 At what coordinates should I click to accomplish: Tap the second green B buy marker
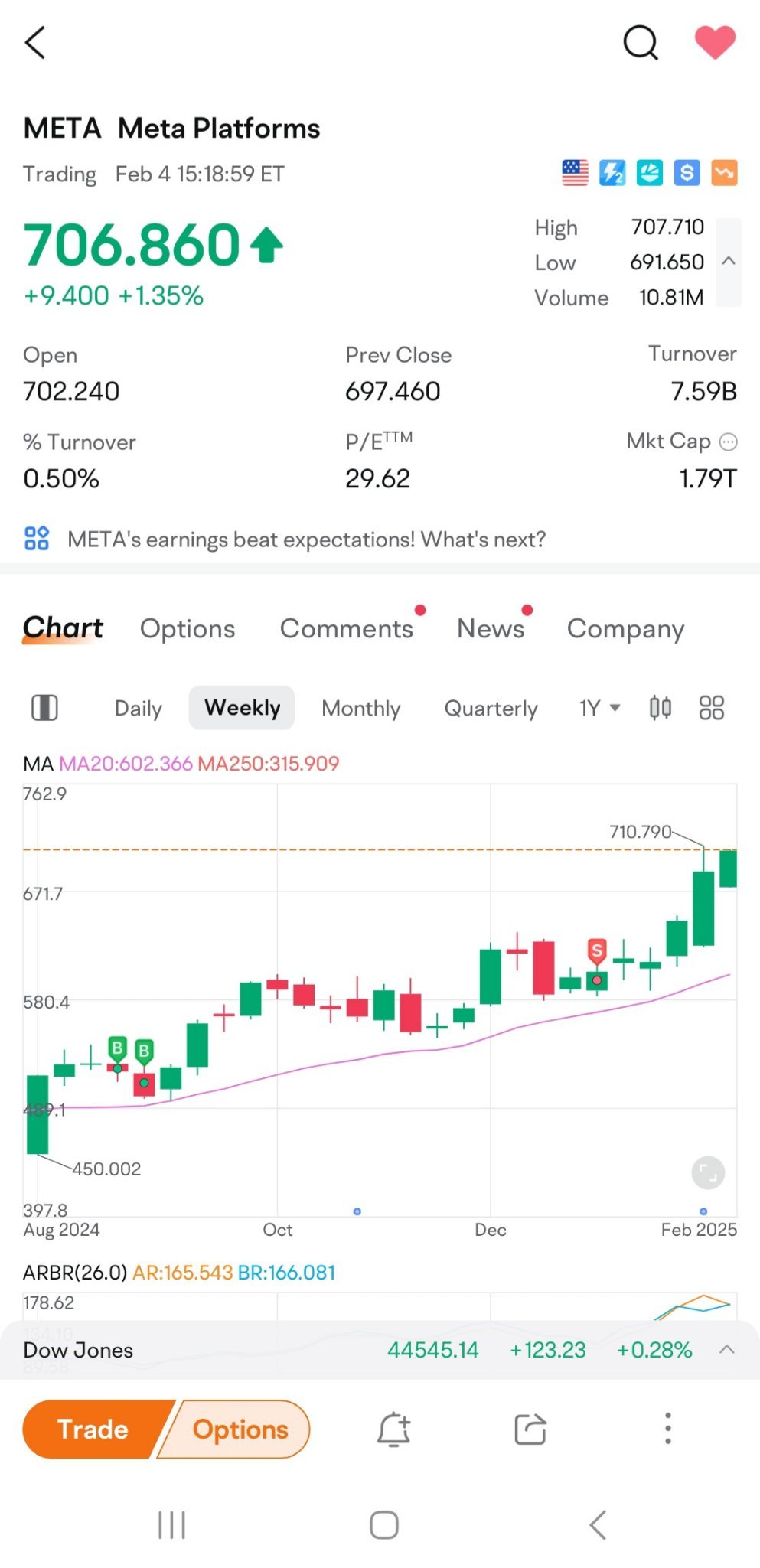coord(144,1052)
